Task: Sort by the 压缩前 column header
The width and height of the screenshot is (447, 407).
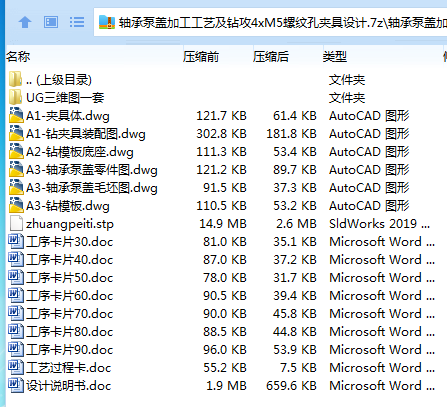Action: coord(201,57)
